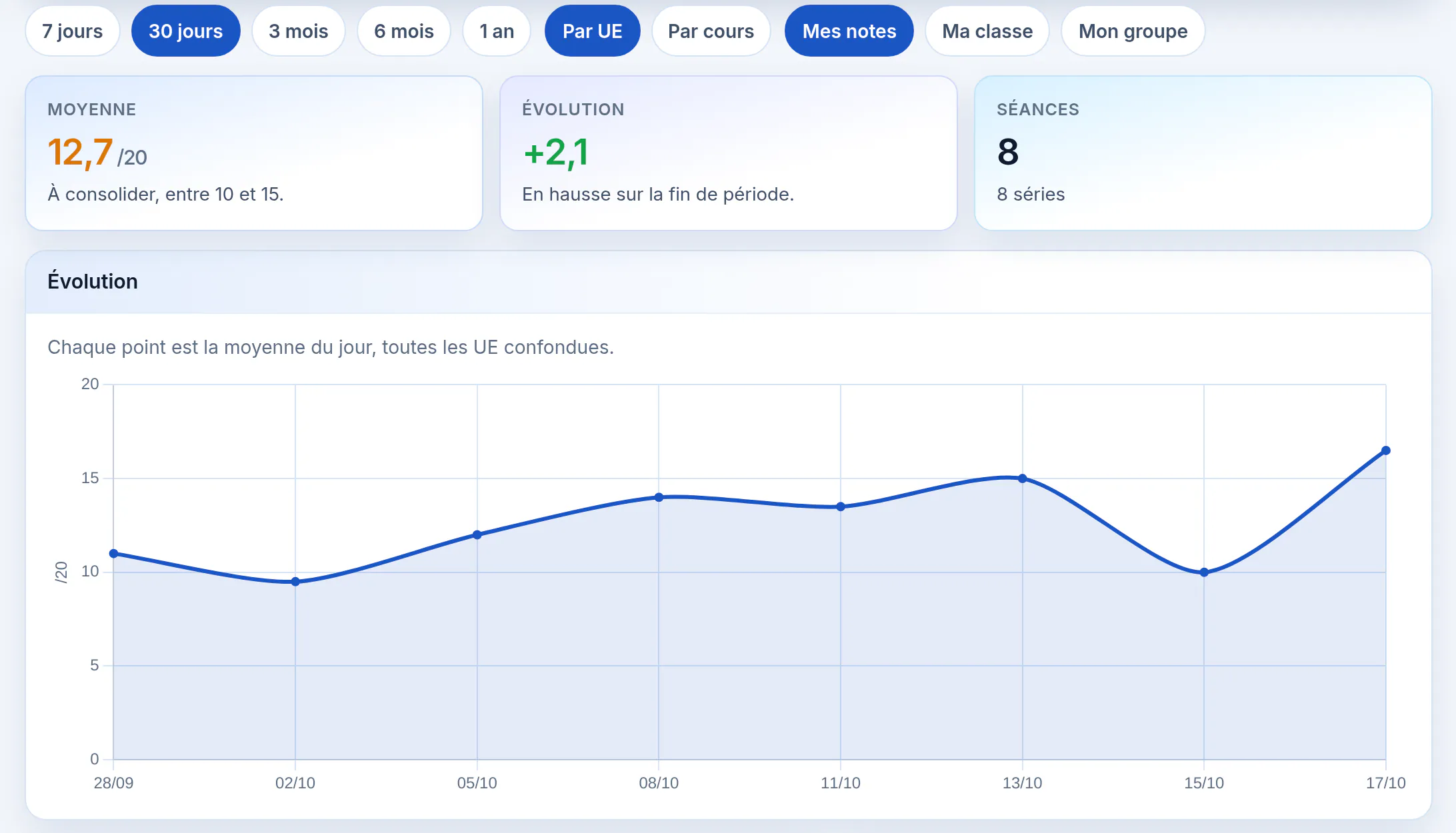Click the 15/10 dip point
Screen dimensions: 1456x833
pyautogui.click(x=1204, y=572)
